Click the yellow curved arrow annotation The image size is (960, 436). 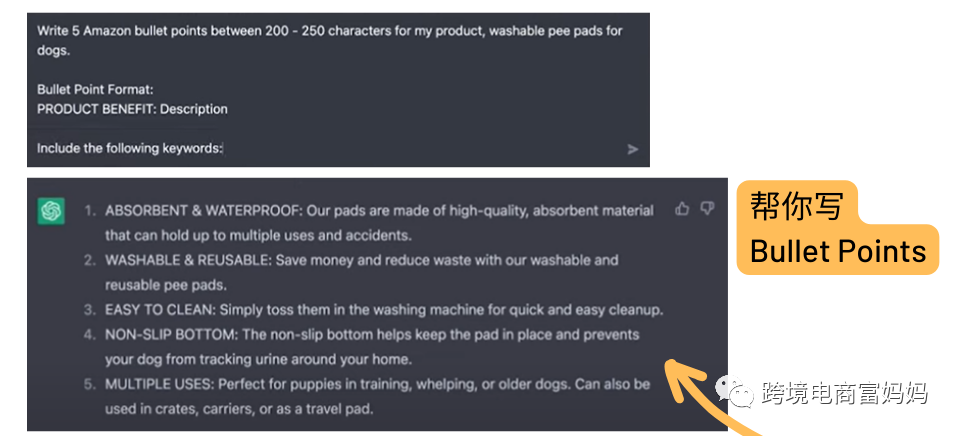[x=705, y=393]
